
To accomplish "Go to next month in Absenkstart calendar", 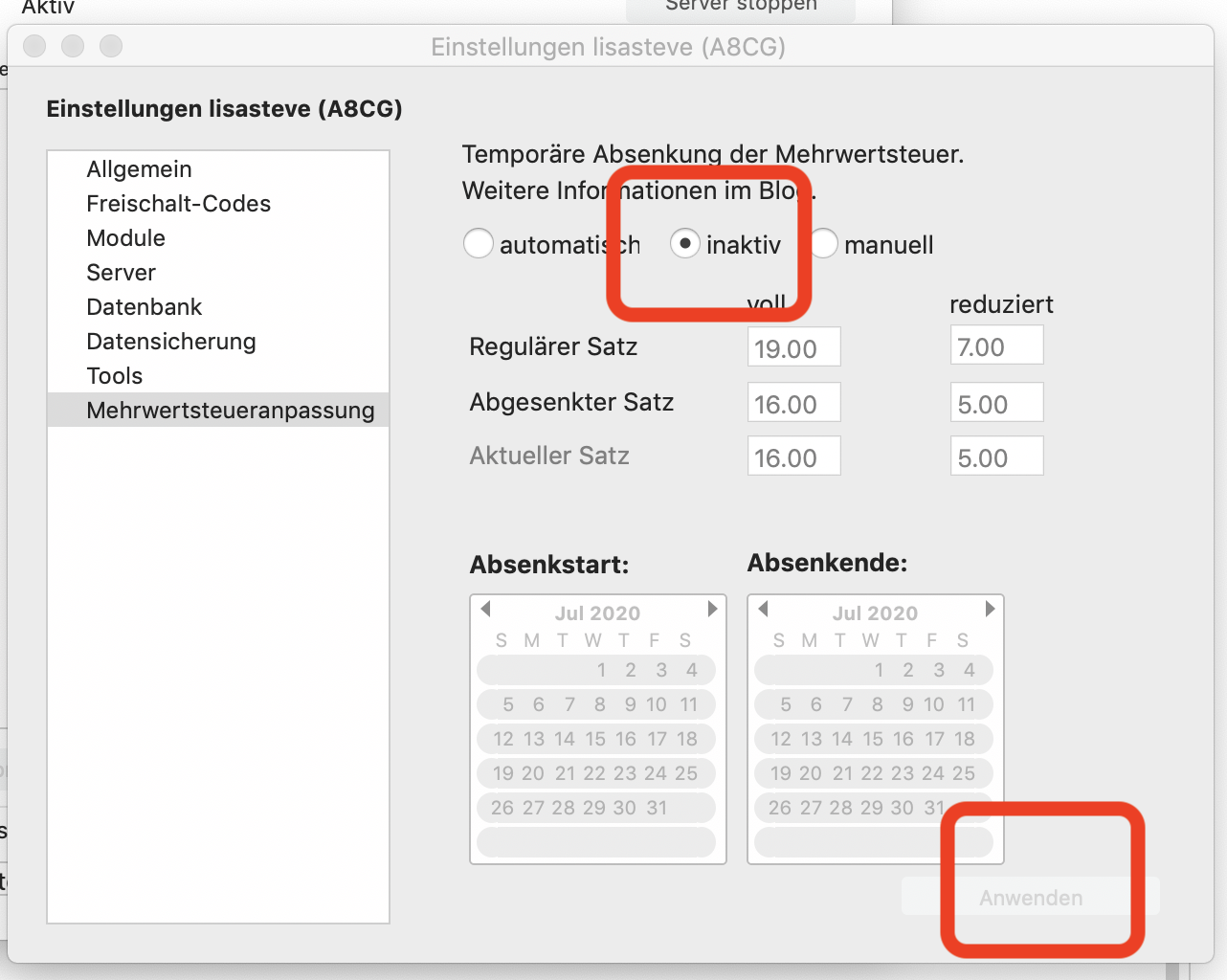I will (x=712, y=609).
